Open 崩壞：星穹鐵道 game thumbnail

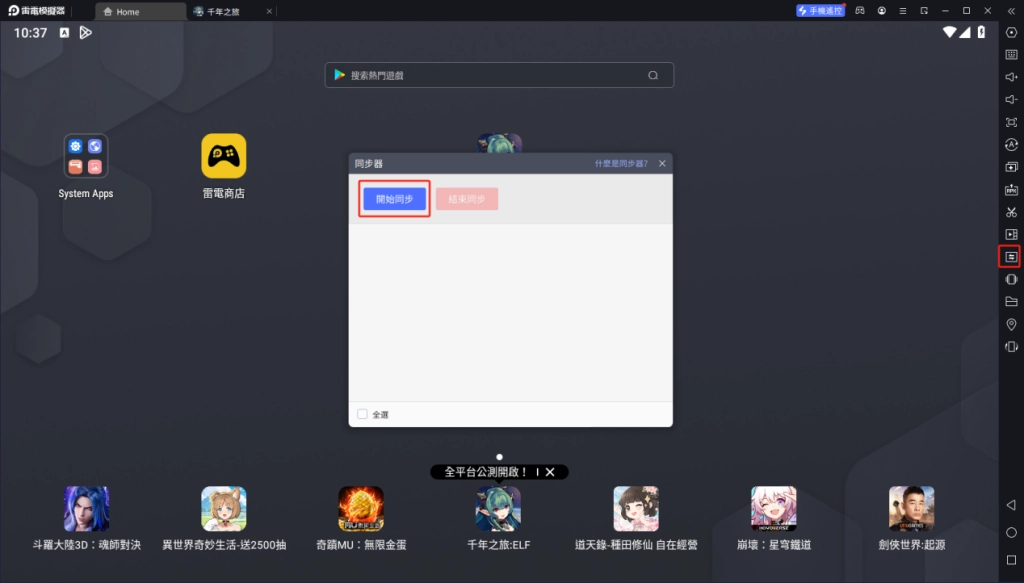(x=773, y=509)
